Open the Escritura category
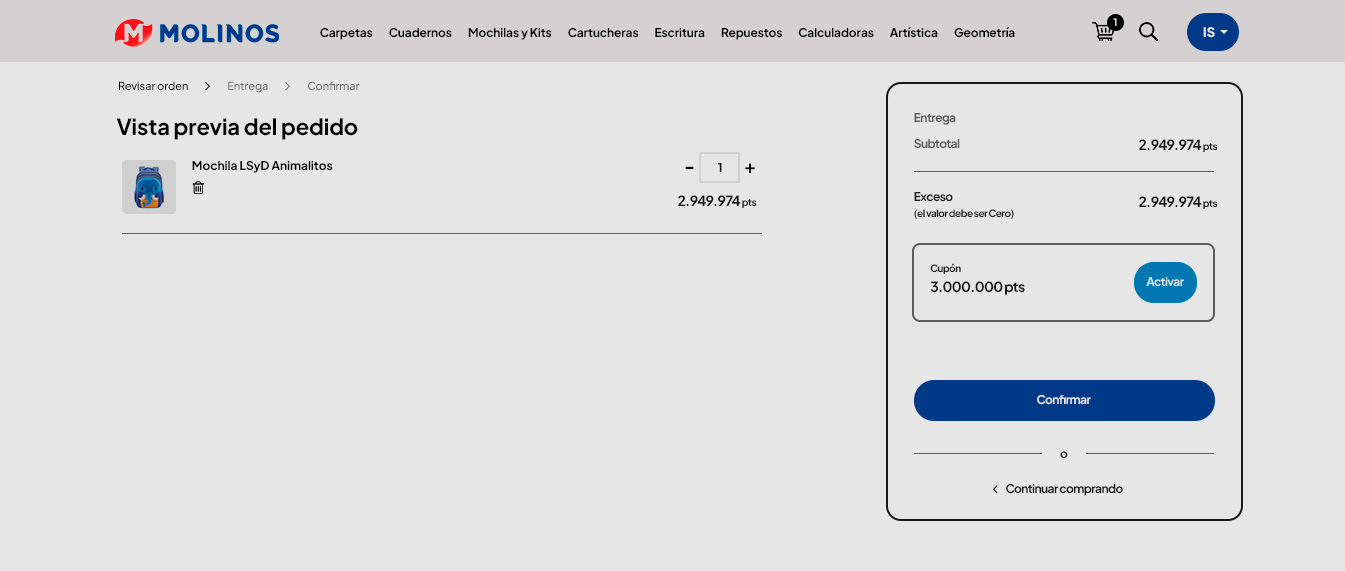Image resolution: width=1345 pixels, height=571 pixels. click(x=679, y=33)
